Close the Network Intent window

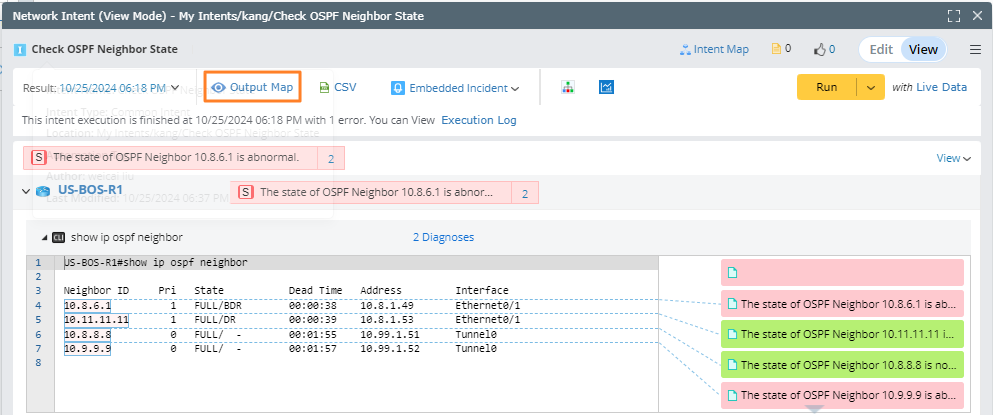pos(977,16)
